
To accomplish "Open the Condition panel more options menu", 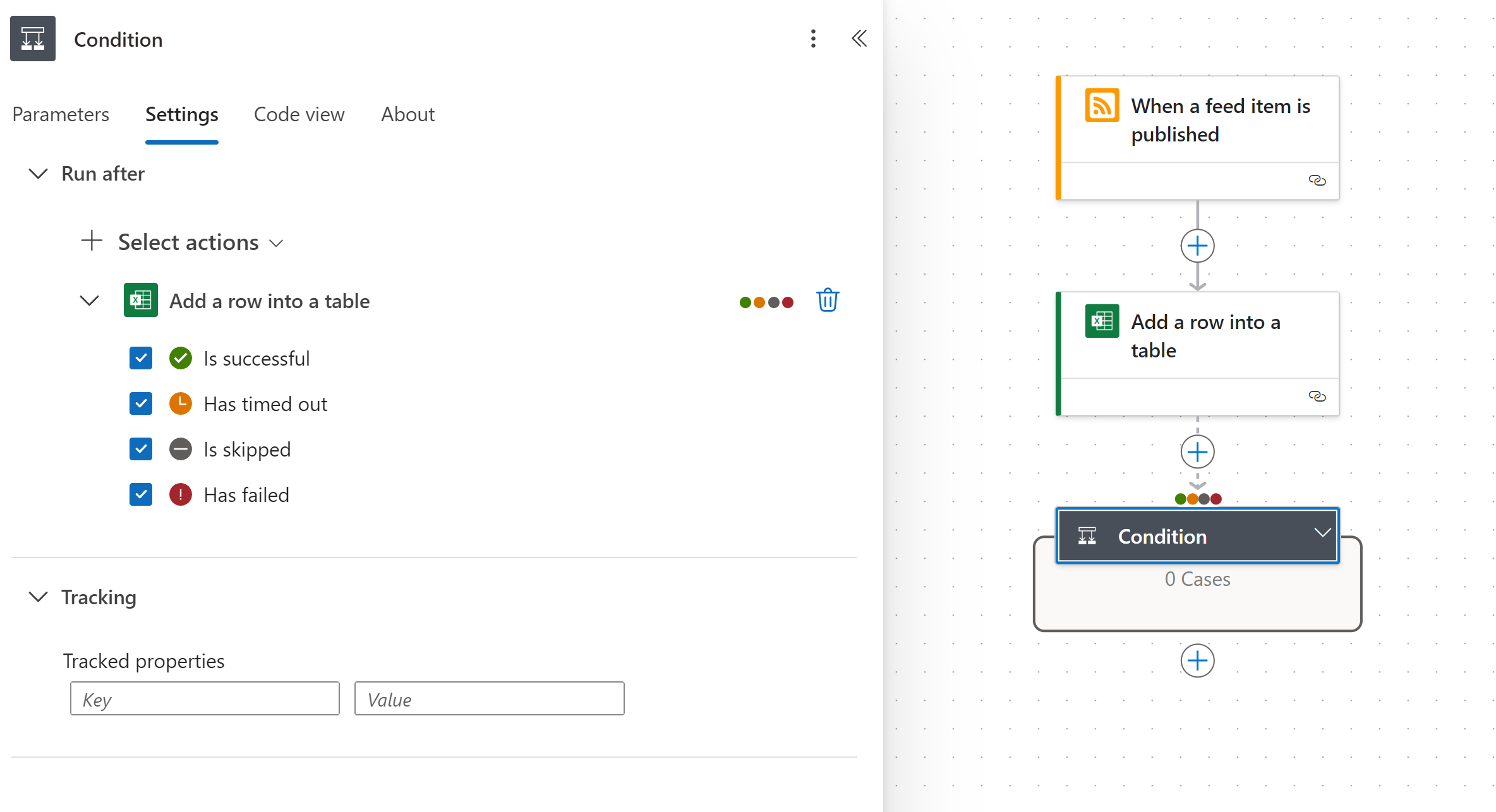I will pyautogui.click(x=813, y=39).
